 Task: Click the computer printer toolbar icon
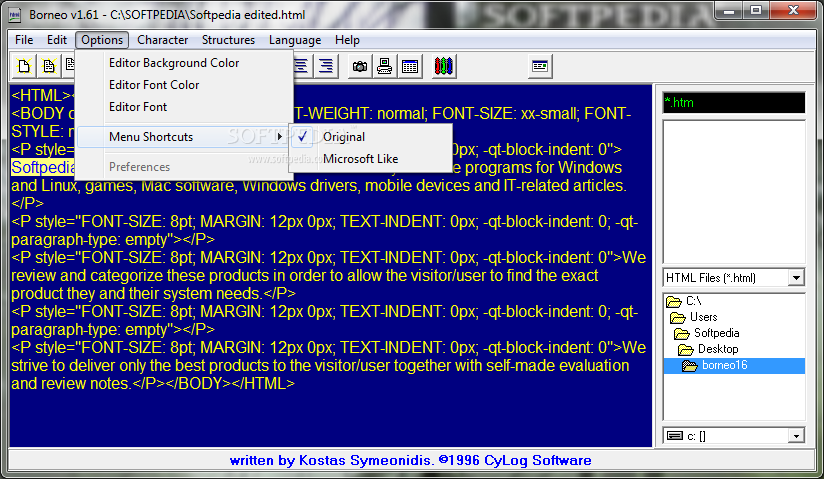pyautogui.click(x=385, y=66)
